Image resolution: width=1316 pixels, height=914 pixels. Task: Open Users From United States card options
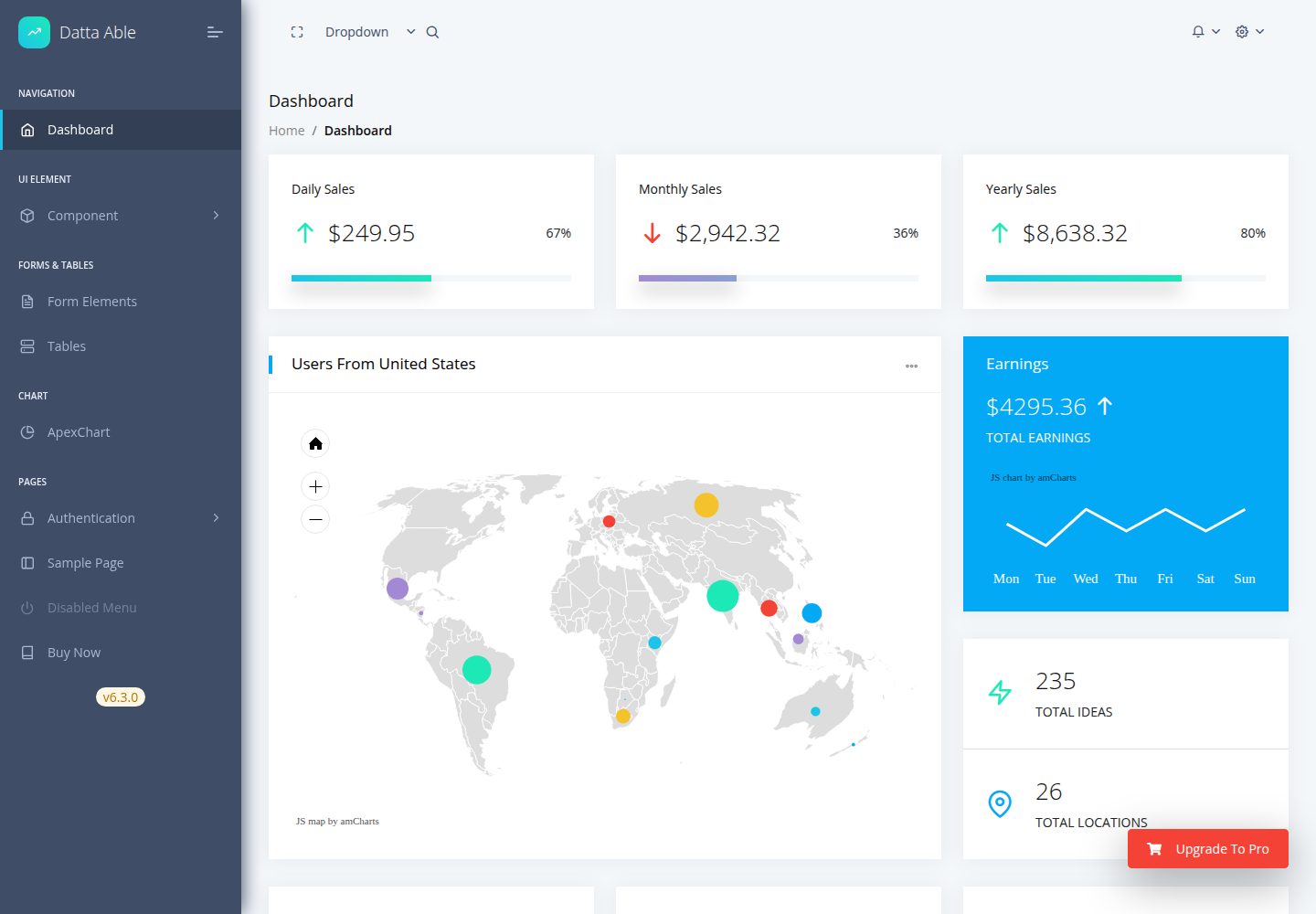click(911, 366)
